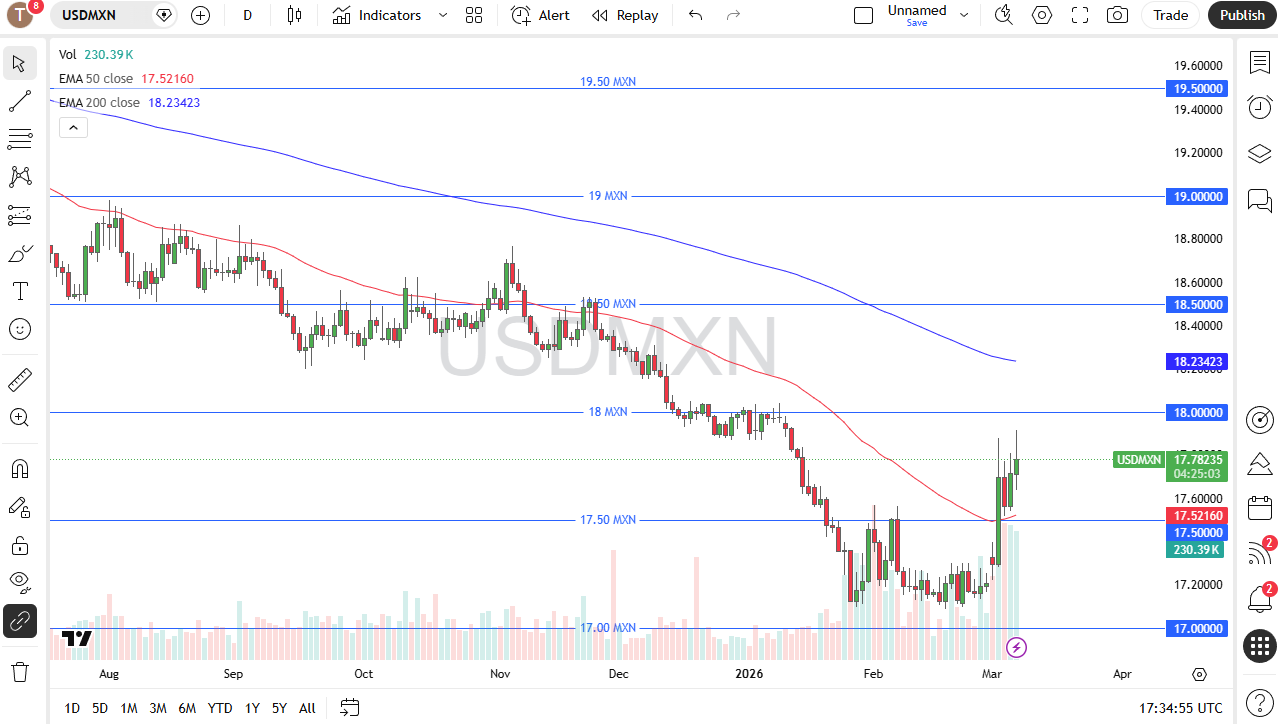1278x724 pixels.
Task: Redo the chart action
Action: tap(733, 15)
